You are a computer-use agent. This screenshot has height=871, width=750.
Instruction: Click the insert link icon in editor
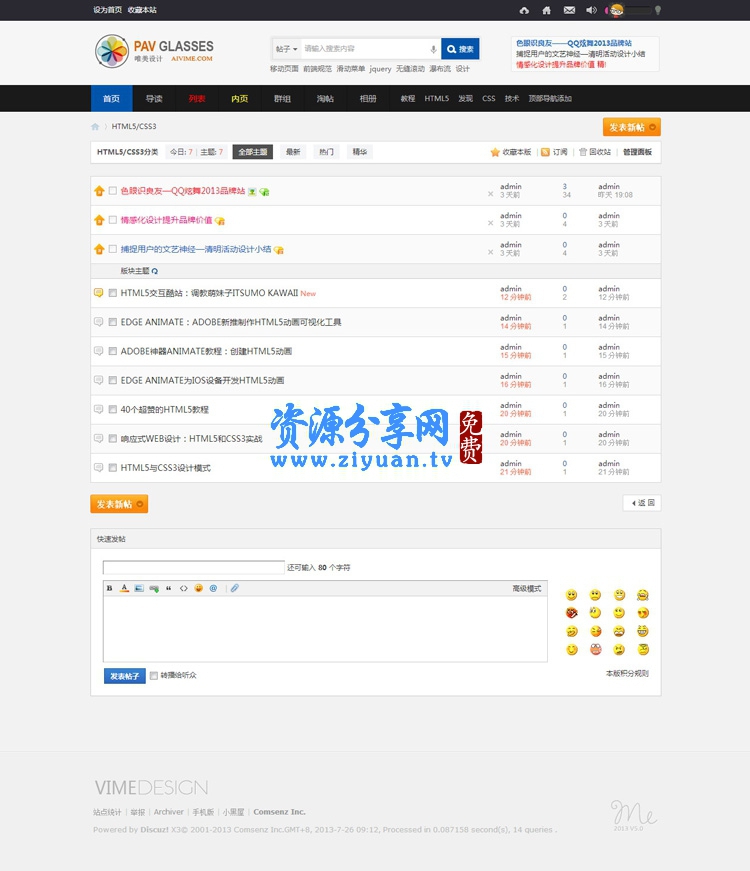coord(154,588)
